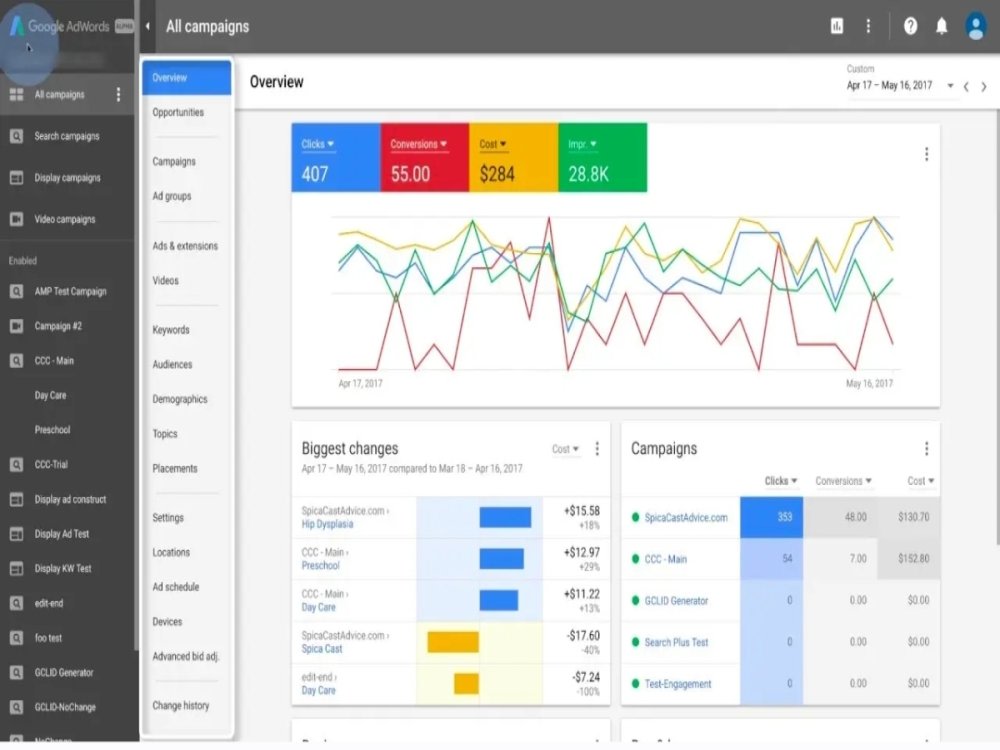This screenshot has height=750, width=1000.
Task: Open the help question mark icon
Action: pyautogui.click(x=911, y=26)
